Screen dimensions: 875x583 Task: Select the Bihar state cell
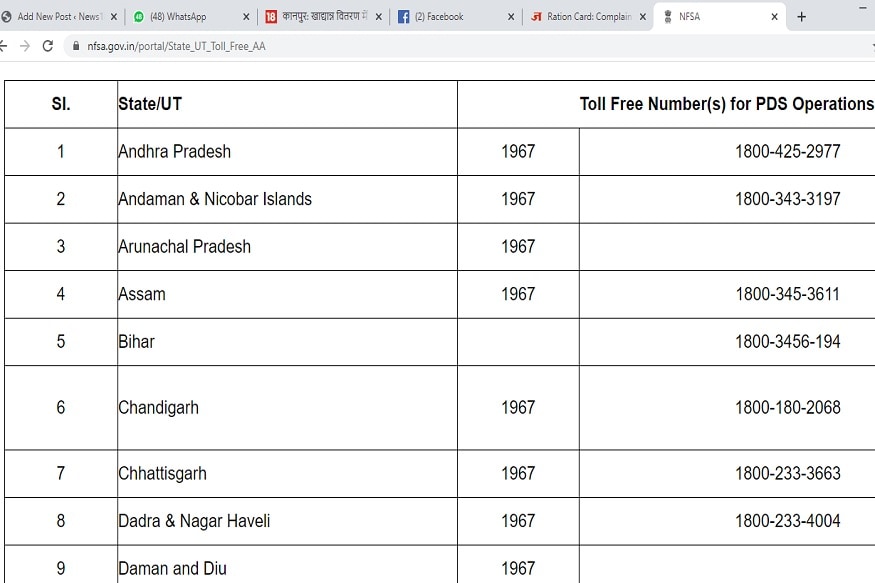coord(137,342)
